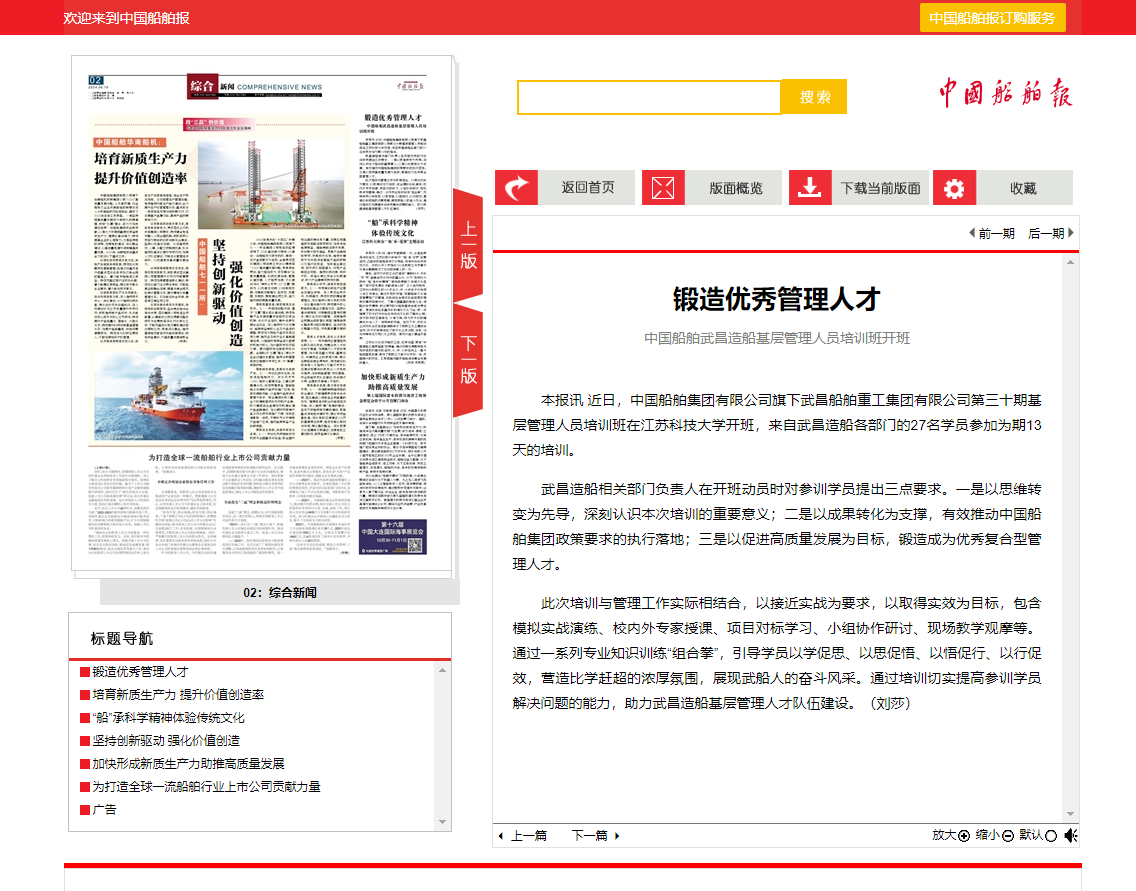Go to previous issue (前一期)

pos(992,233)
